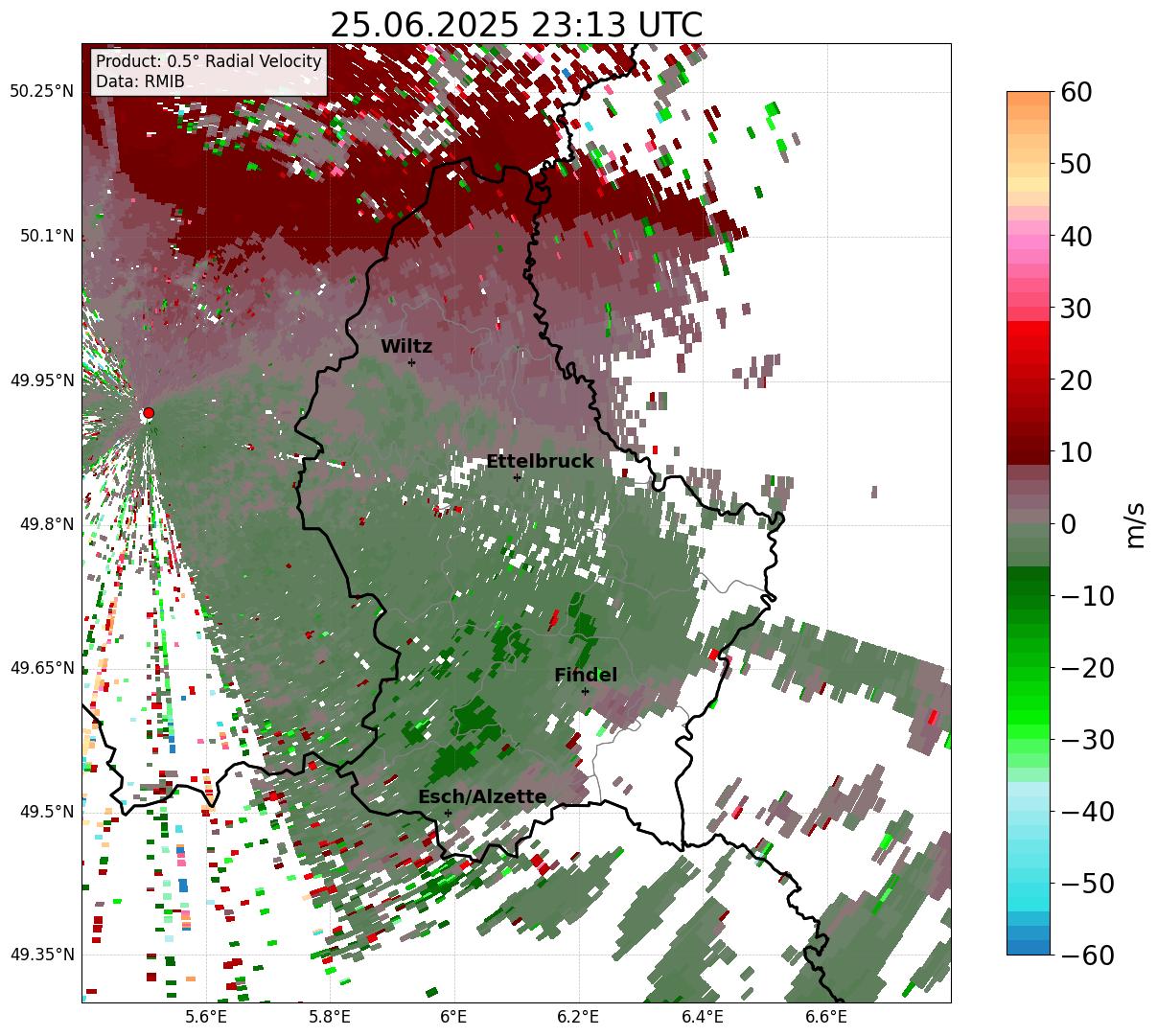Click the Findel station cross marker

(585, 691)
